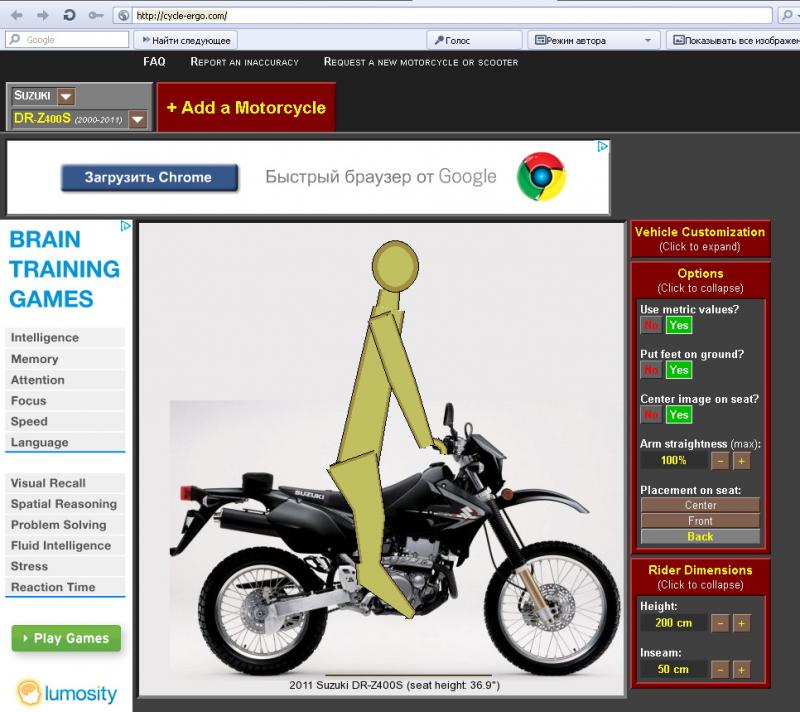Click the 'Fluid Intelligence' ad link

tap(65, 546)
